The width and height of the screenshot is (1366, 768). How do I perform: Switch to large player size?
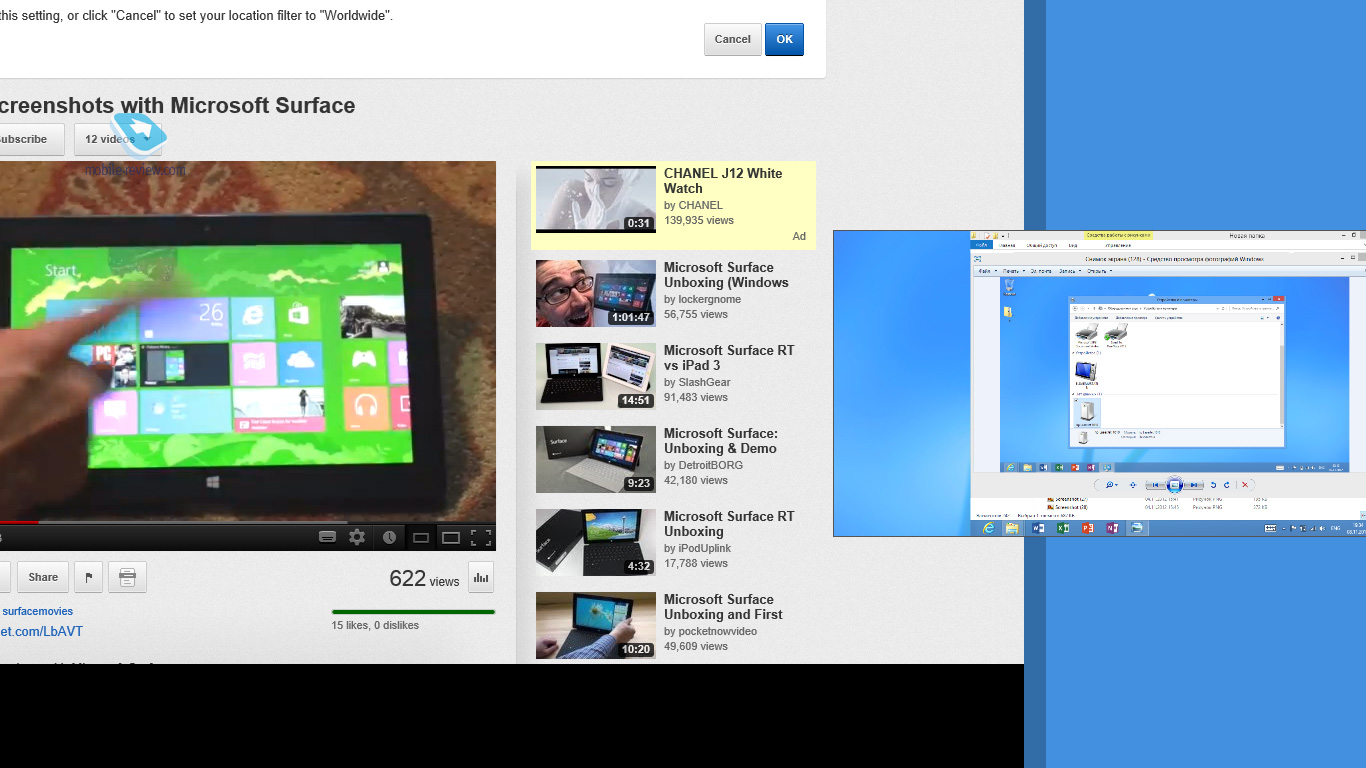451,538
